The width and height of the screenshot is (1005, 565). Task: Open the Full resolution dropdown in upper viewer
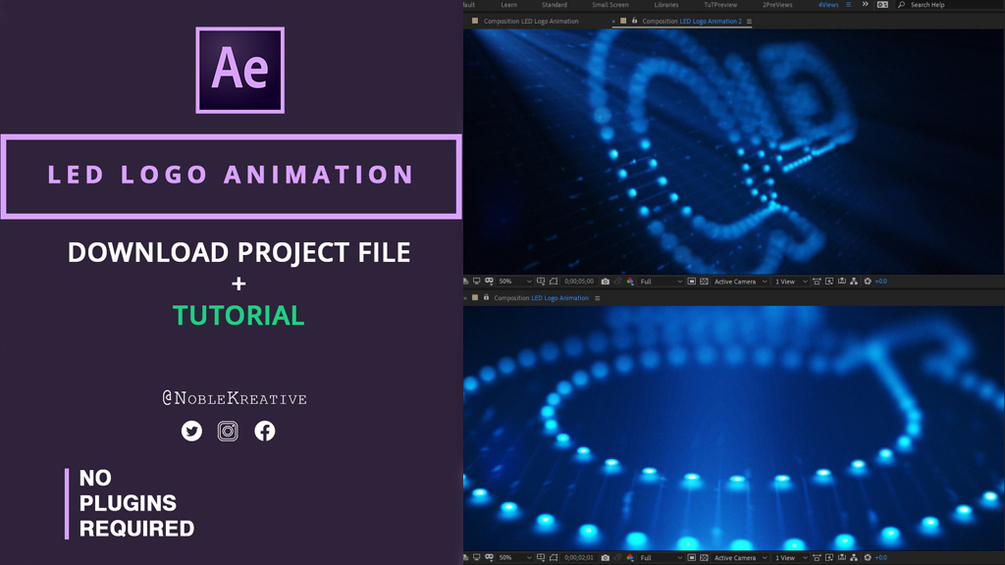(x=661, y=281)
